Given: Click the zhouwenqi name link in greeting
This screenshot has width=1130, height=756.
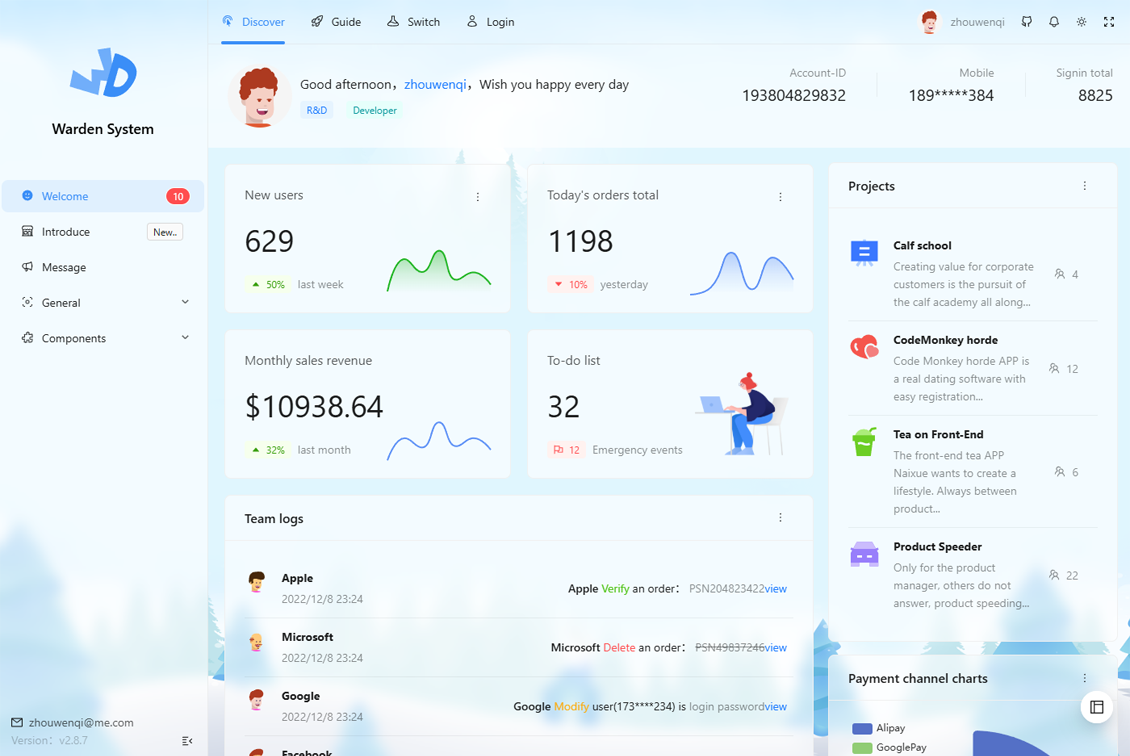Looking at the screenshot, I should (x=435, y=85).
